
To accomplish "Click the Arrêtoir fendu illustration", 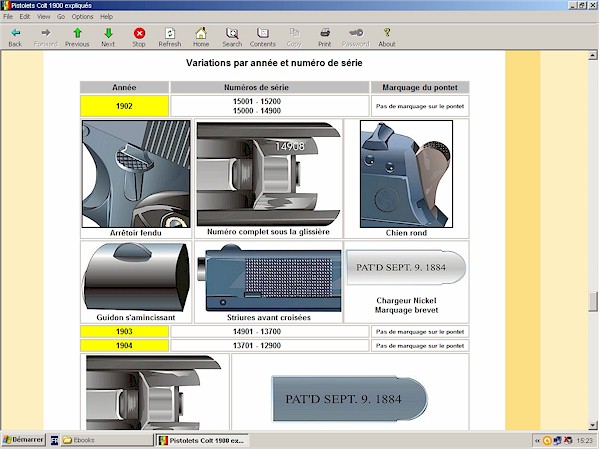I will pos(136,174).
